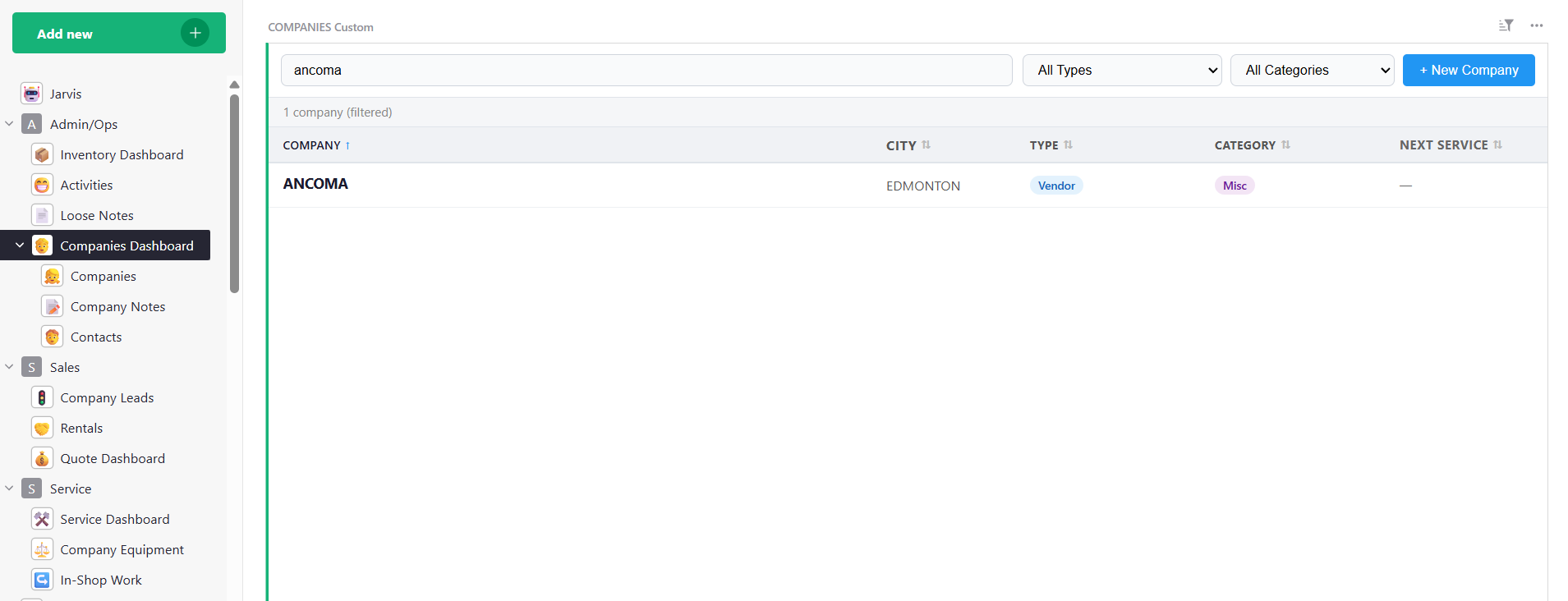1568x601 pixels.
Task: Click the sidebar vertical scrollbar
Action: tap(234, 194)
